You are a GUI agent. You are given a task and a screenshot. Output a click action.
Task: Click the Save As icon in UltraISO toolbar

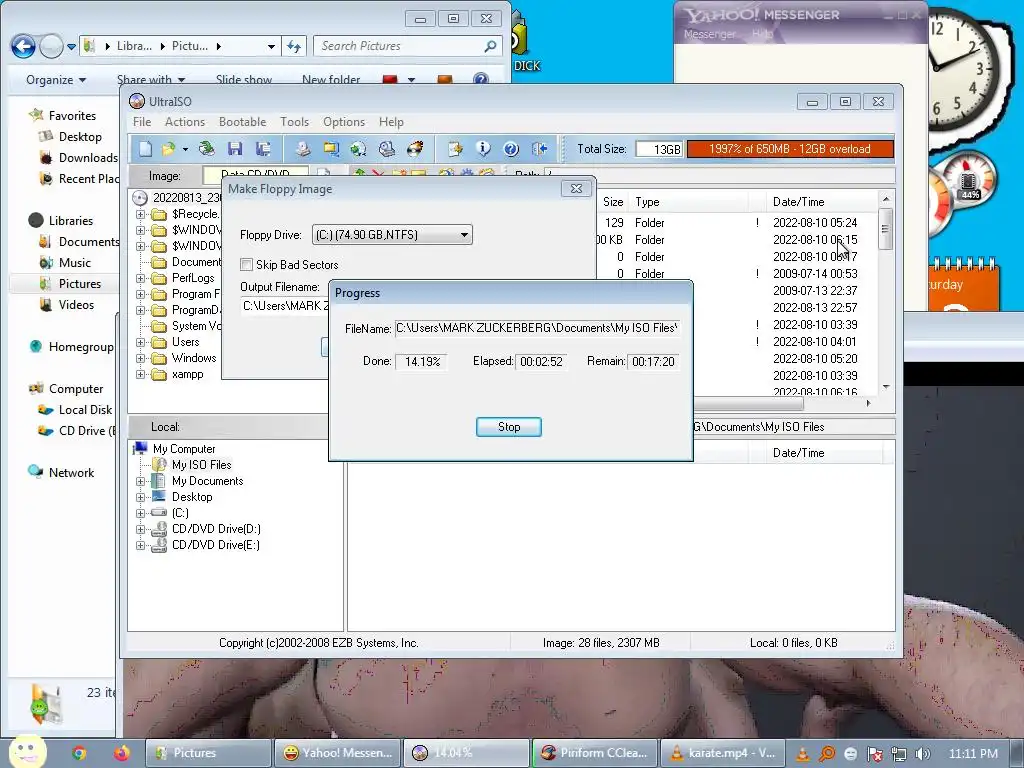click(263, 149)
